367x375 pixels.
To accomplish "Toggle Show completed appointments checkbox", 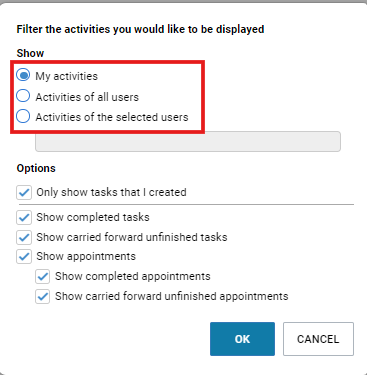I will (43, 276).
